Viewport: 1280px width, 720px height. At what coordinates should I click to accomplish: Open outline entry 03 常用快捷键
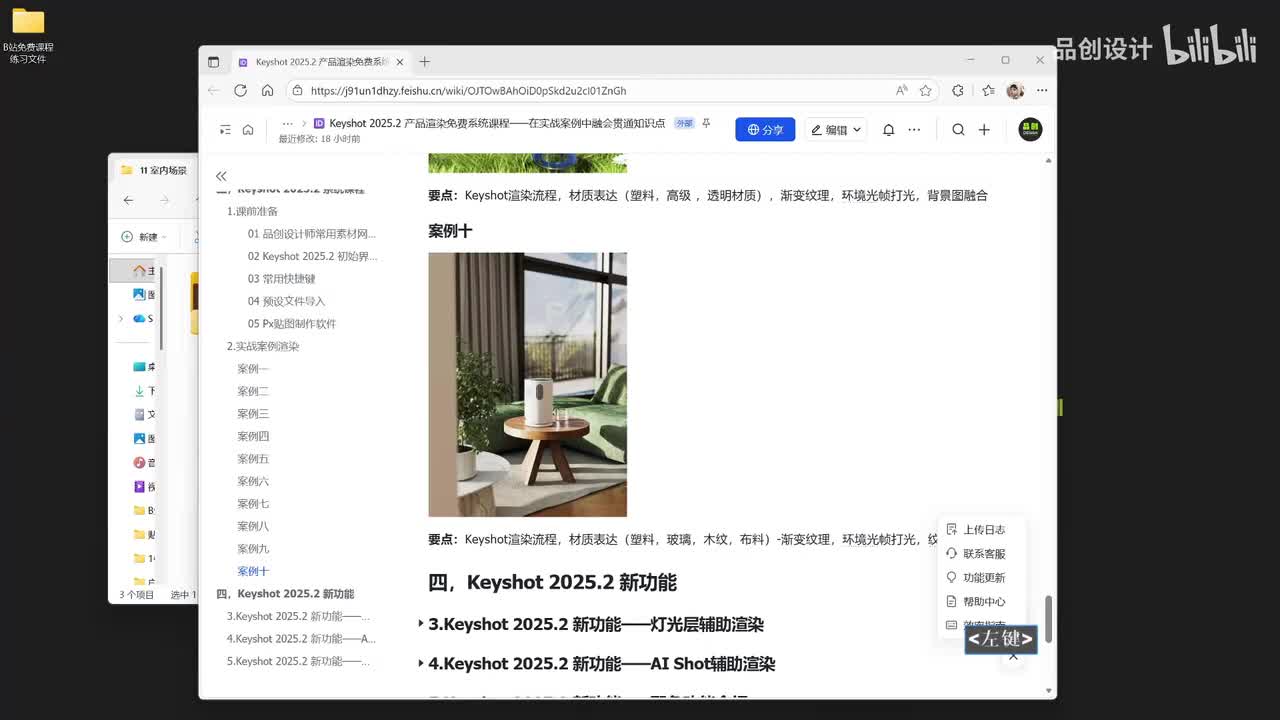[281, 279]
